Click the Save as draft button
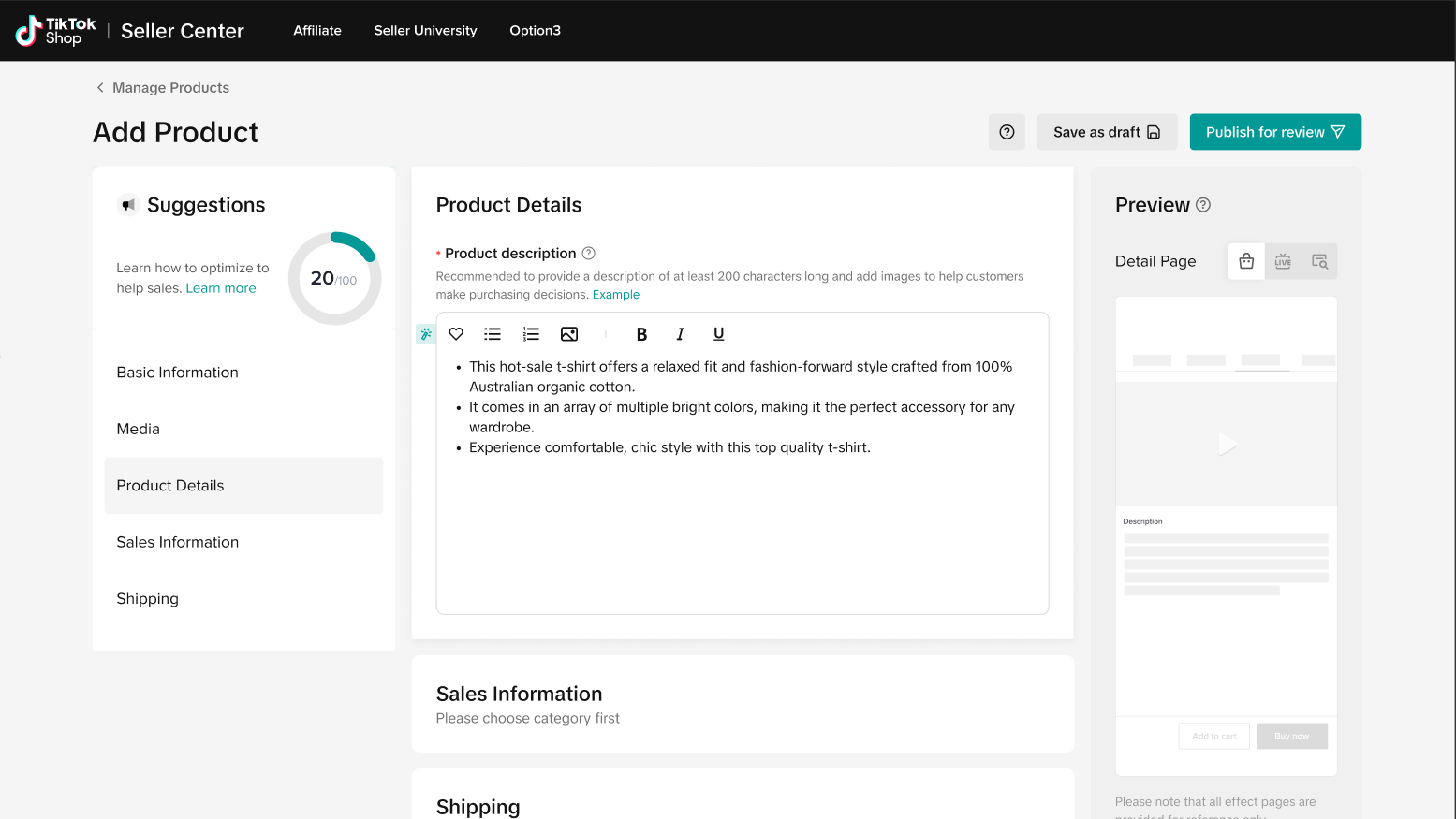The width and height of the screenshot is (1456, 819). [x=1107, y=132]
